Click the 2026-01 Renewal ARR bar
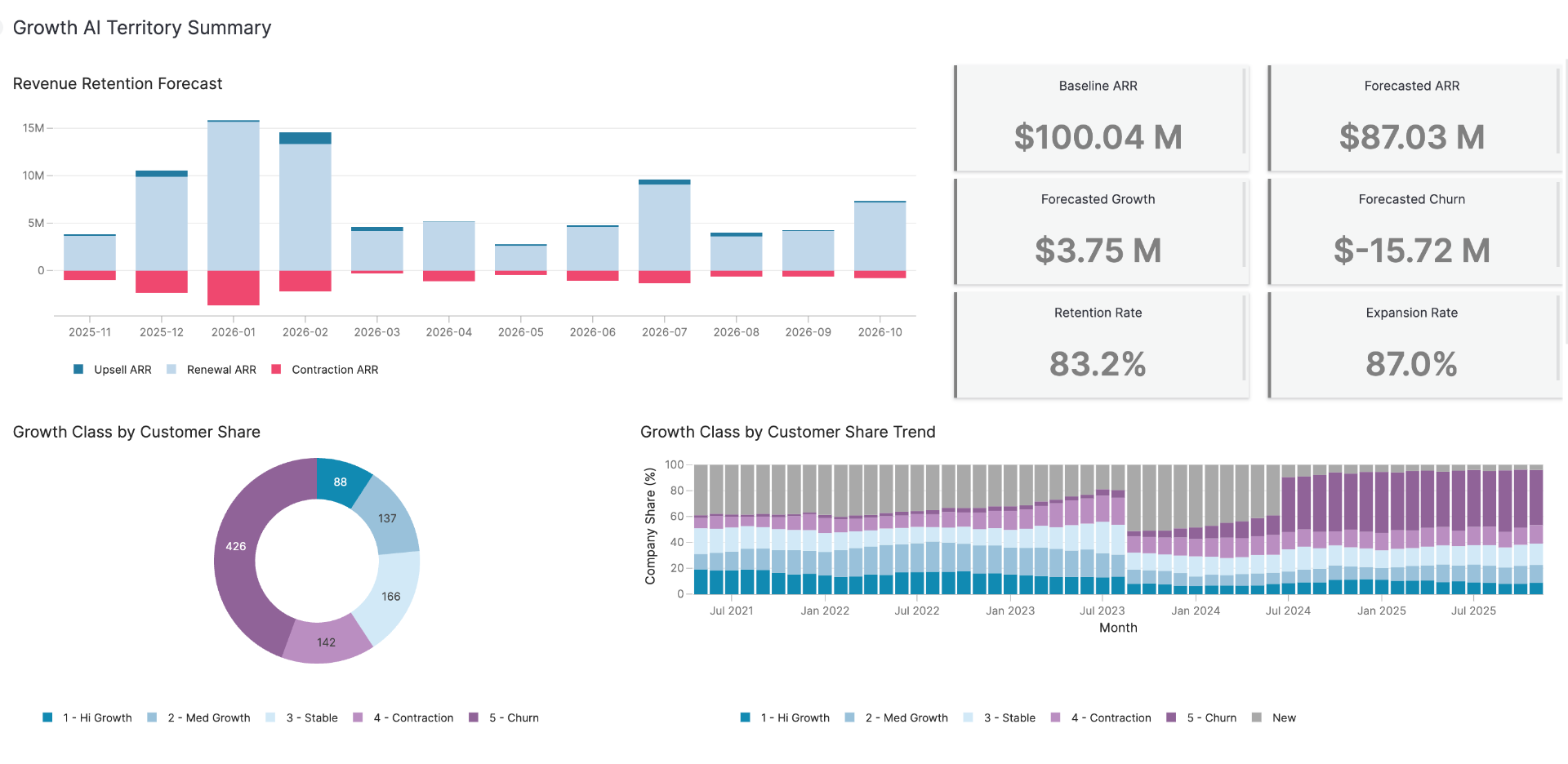This screenshot has height=764, width=1568. (234, 196)
